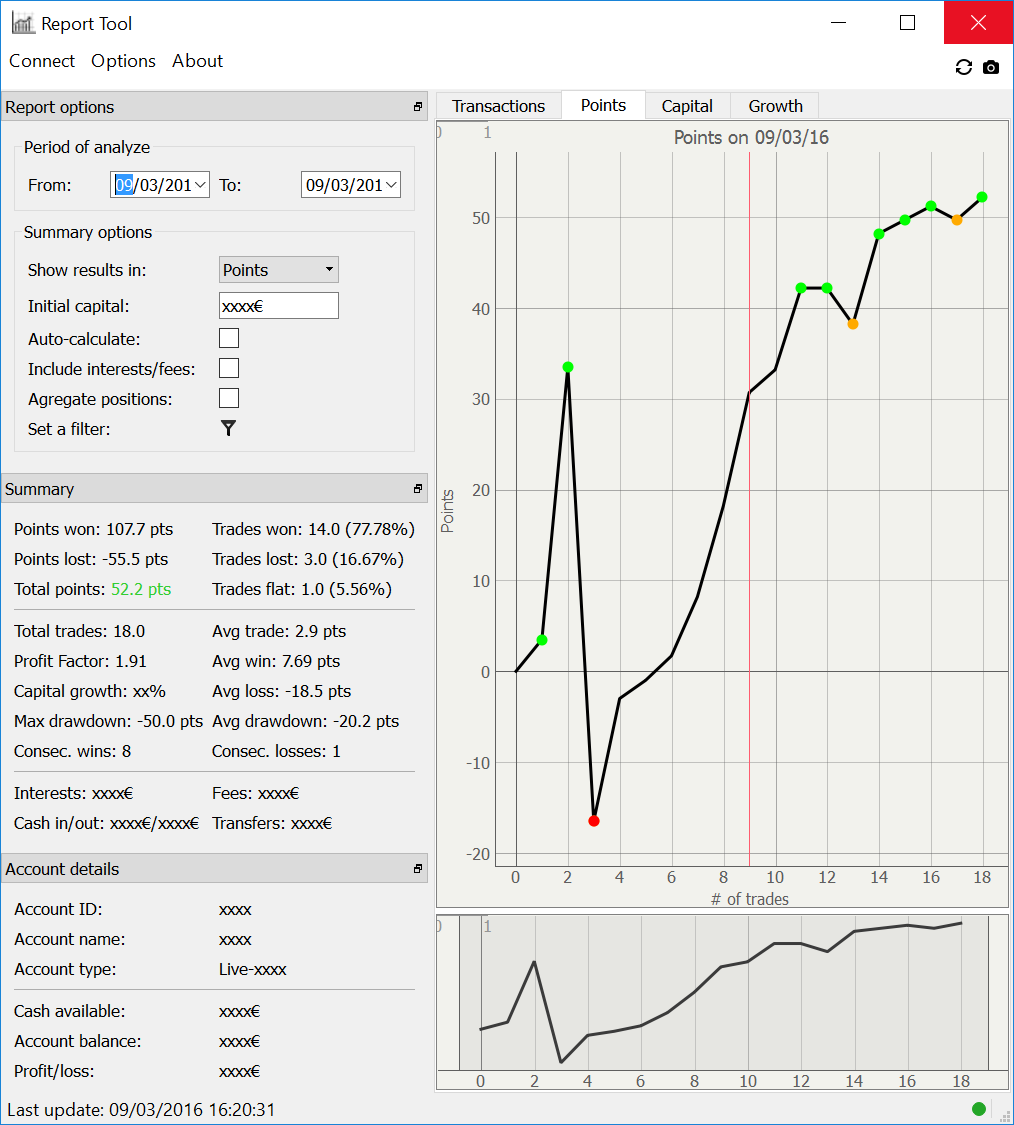The height and width of the screenshot is (1125, 1014).
Task: Click the refresh report icon
Action: [964, 67]
